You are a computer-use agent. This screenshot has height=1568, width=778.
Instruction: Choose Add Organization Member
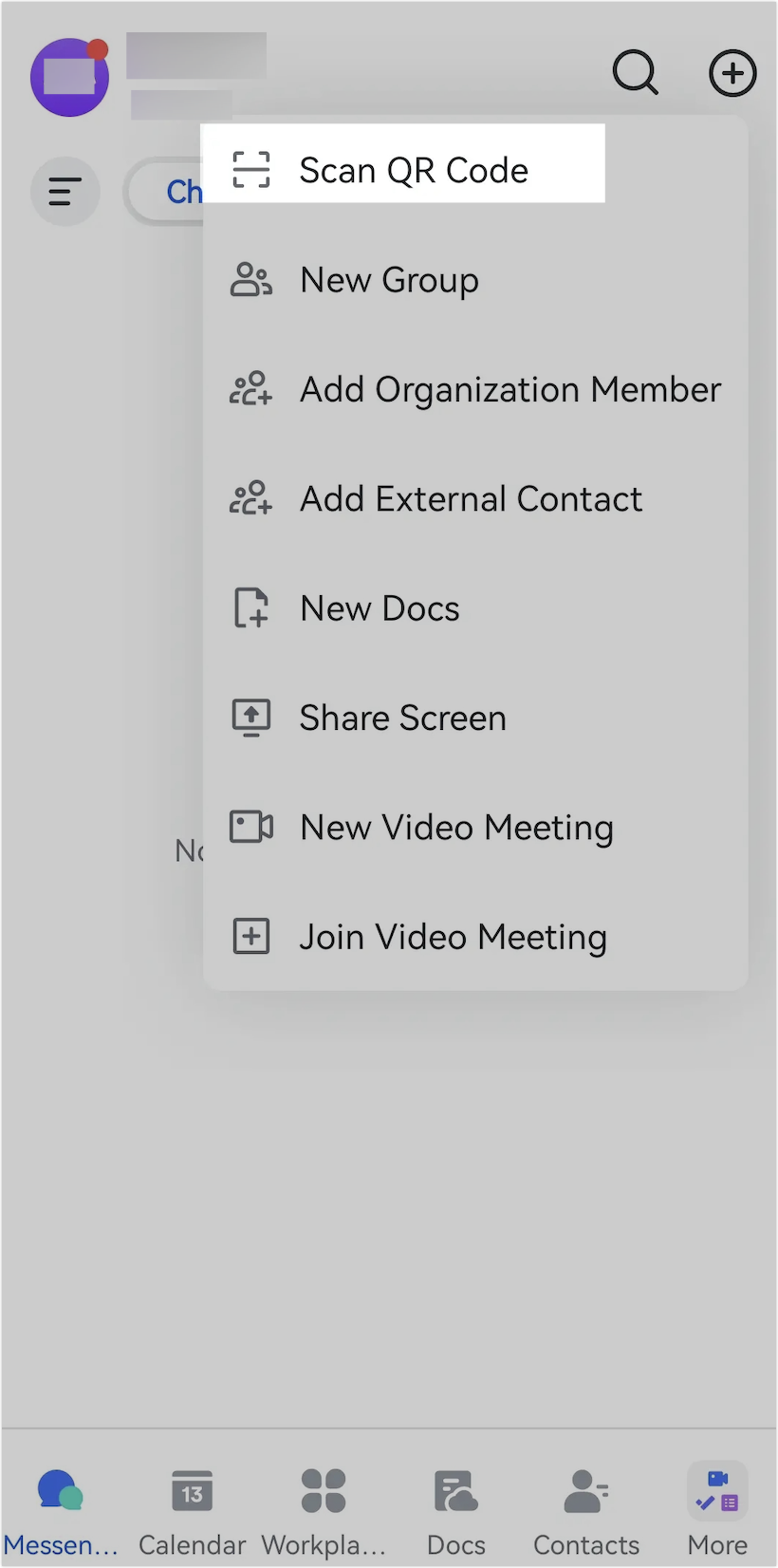pos(509,389)
